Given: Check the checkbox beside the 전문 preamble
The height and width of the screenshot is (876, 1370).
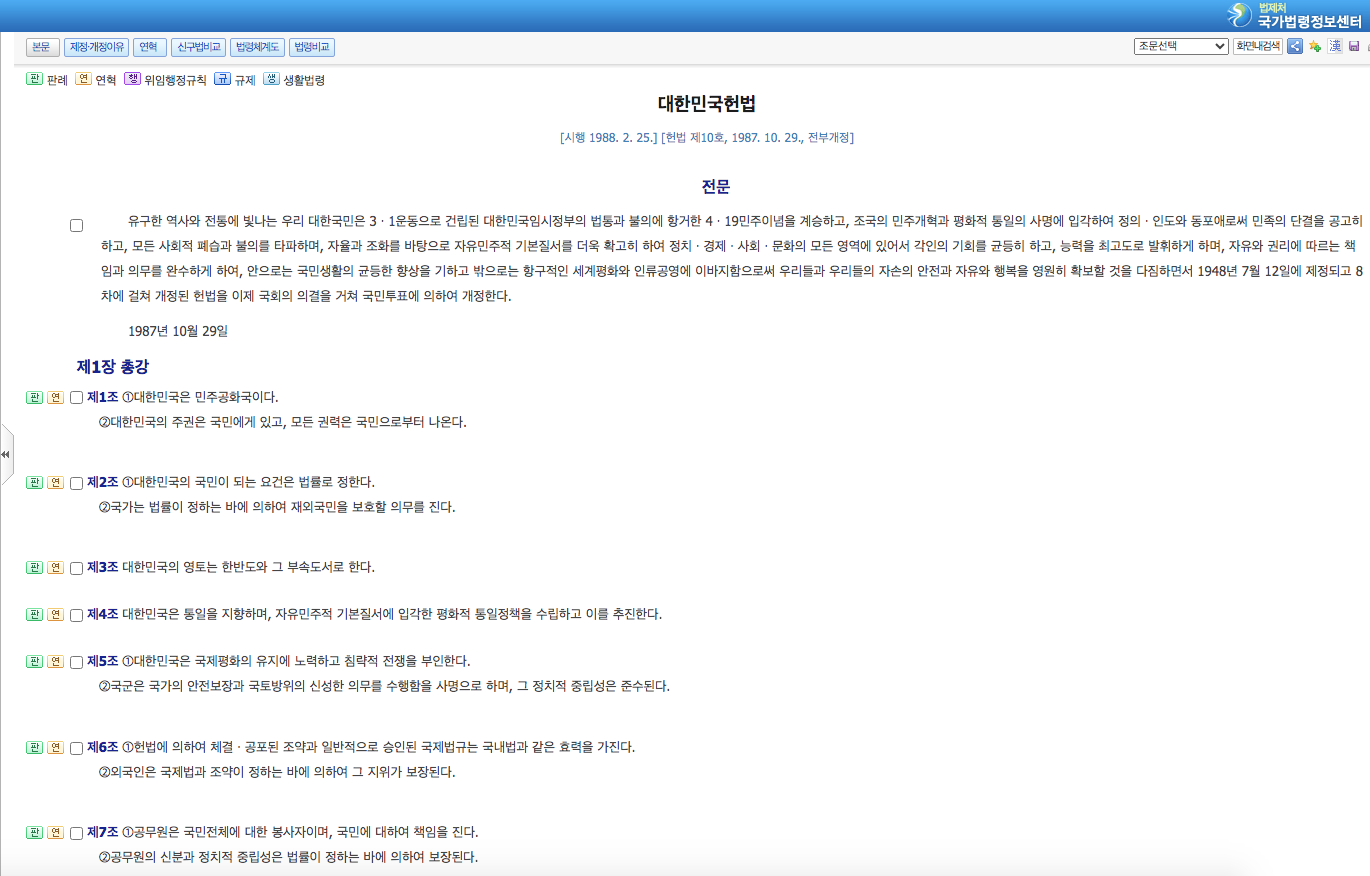Looking at the screenshot, I should (76, 224).
